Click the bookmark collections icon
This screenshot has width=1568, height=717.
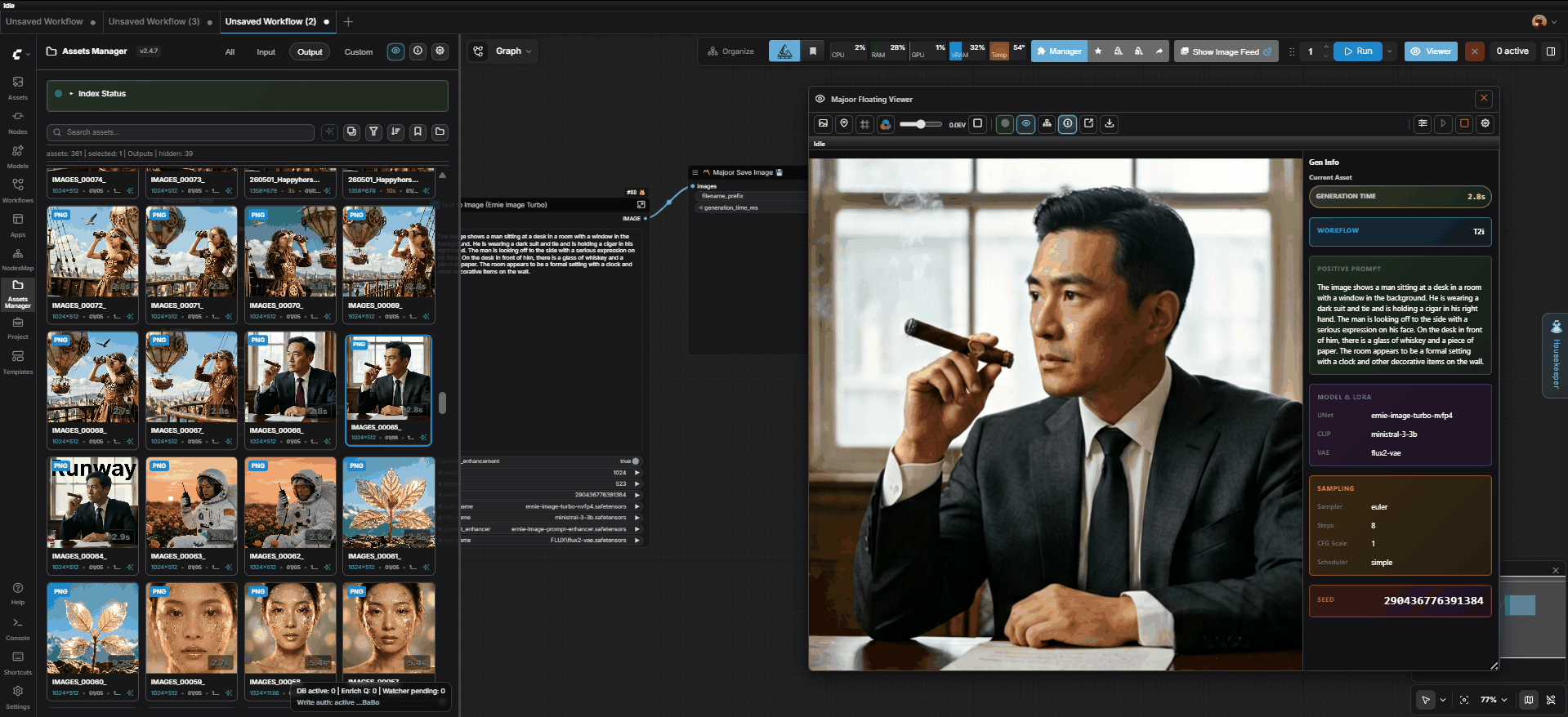tap(418, 131)
